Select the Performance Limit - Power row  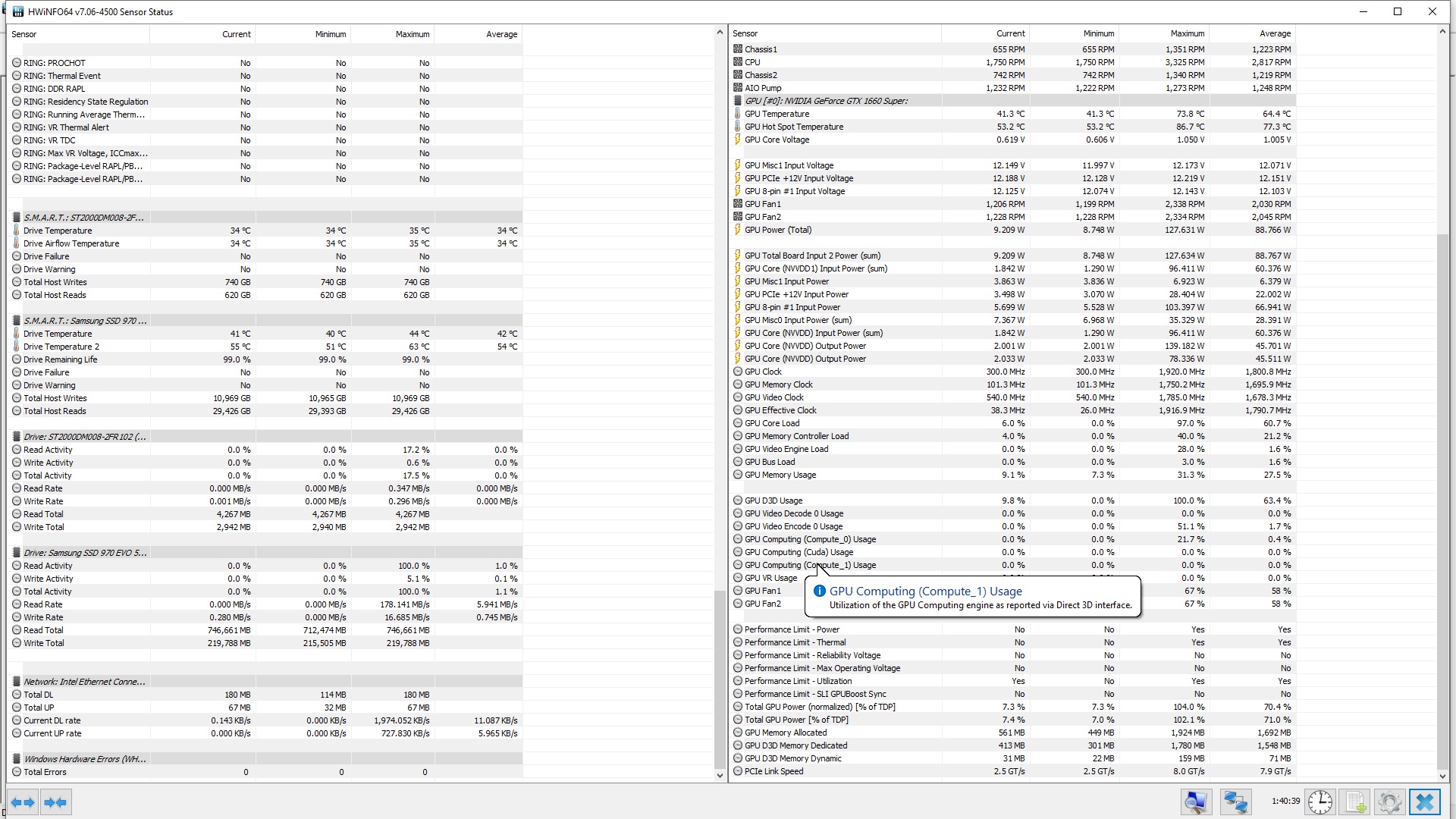[x=792, y=629]
